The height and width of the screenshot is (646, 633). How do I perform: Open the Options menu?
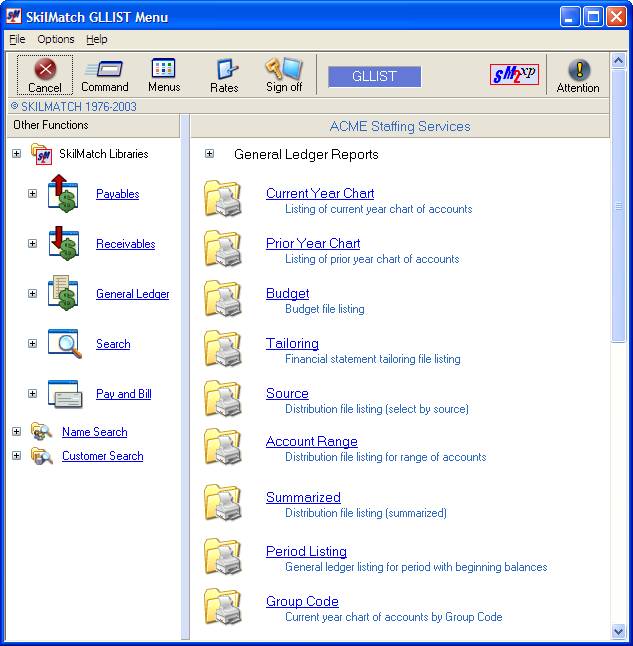(x=56, y=39)
